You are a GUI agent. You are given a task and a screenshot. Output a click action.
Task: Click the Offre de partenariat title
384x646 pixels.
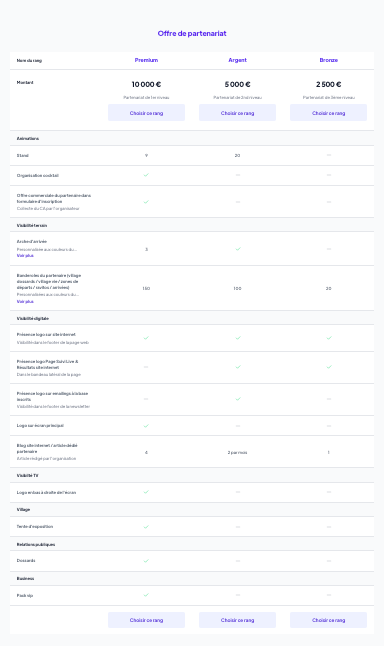coord(192,33)
